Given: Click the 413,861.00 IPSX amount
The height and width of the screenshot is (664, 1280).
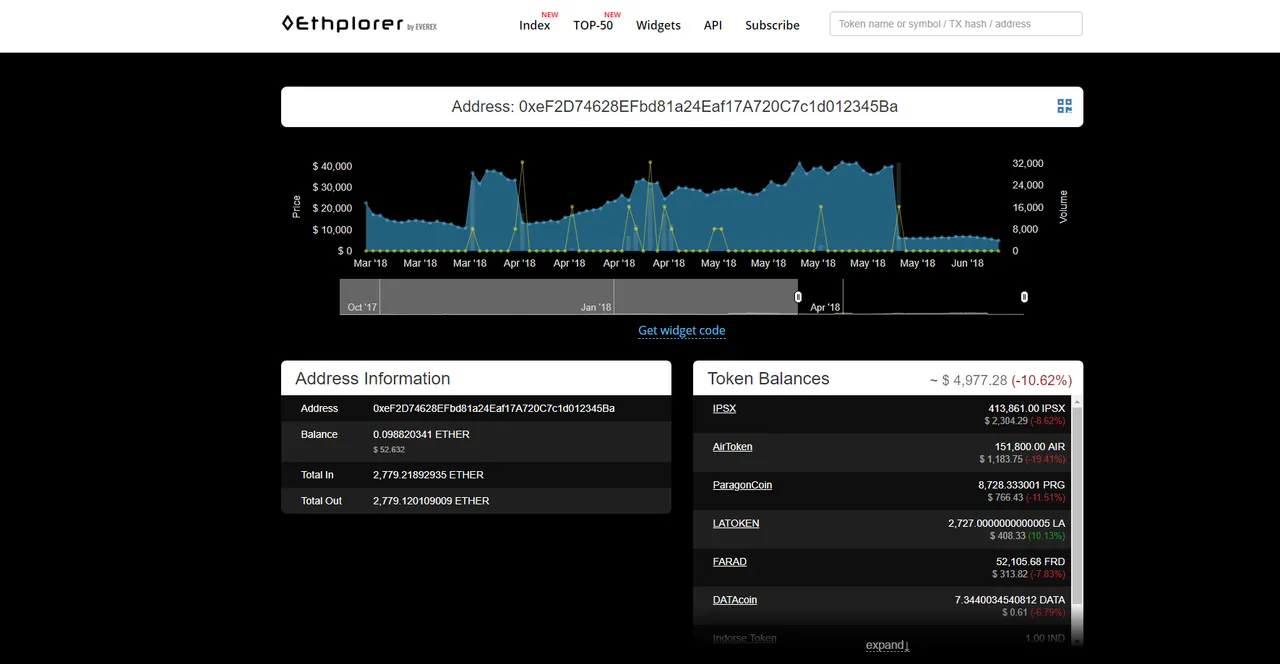Looking at the screenshot, I should (1027, 408).
